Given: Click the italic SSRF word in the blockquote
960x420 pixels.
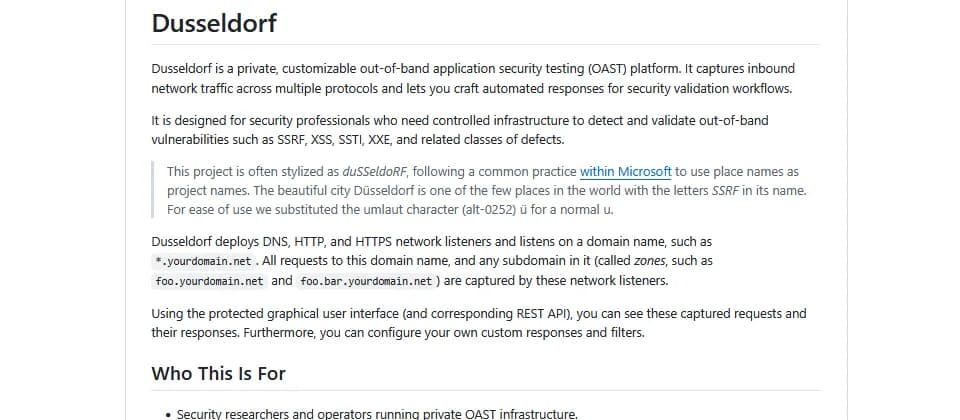Looking at the screenshot, I should point(726,190).
